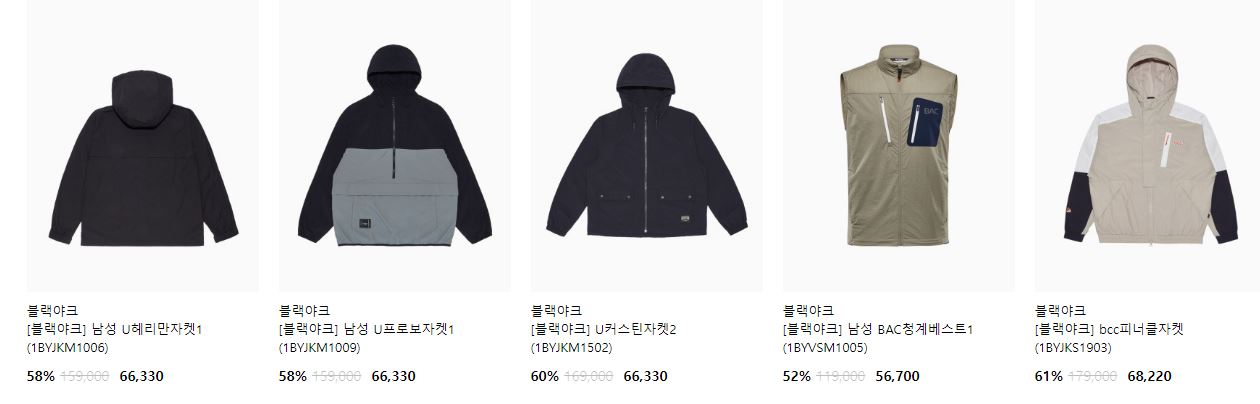
Task: Select brand name 블랙야크 above U커스틴자켓2
Action: coord(556,310)
